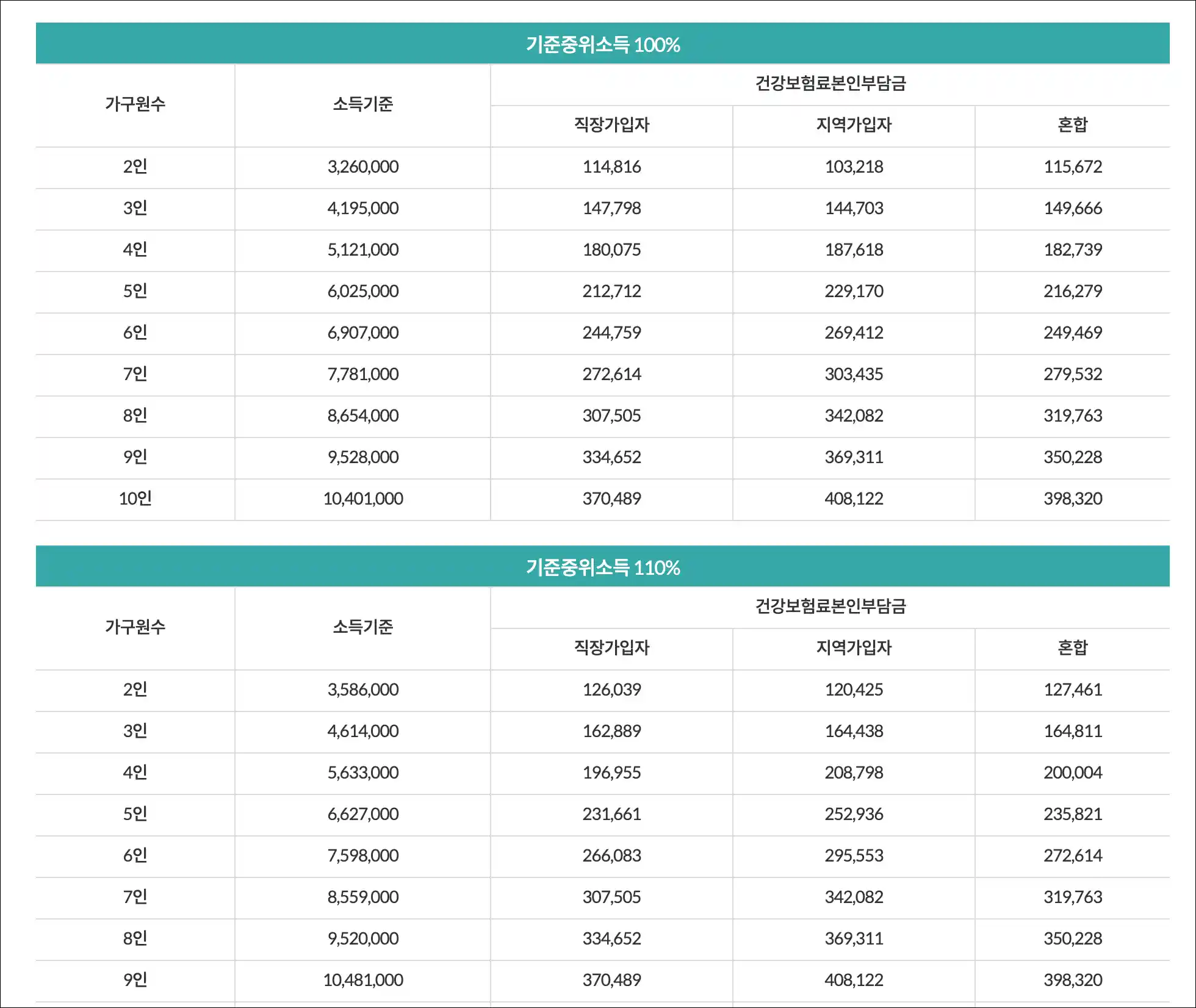The height and width of the screenshot is (1008, 1196).
Task: Click the 3,260,000 income cell
Action: point(362,167)
